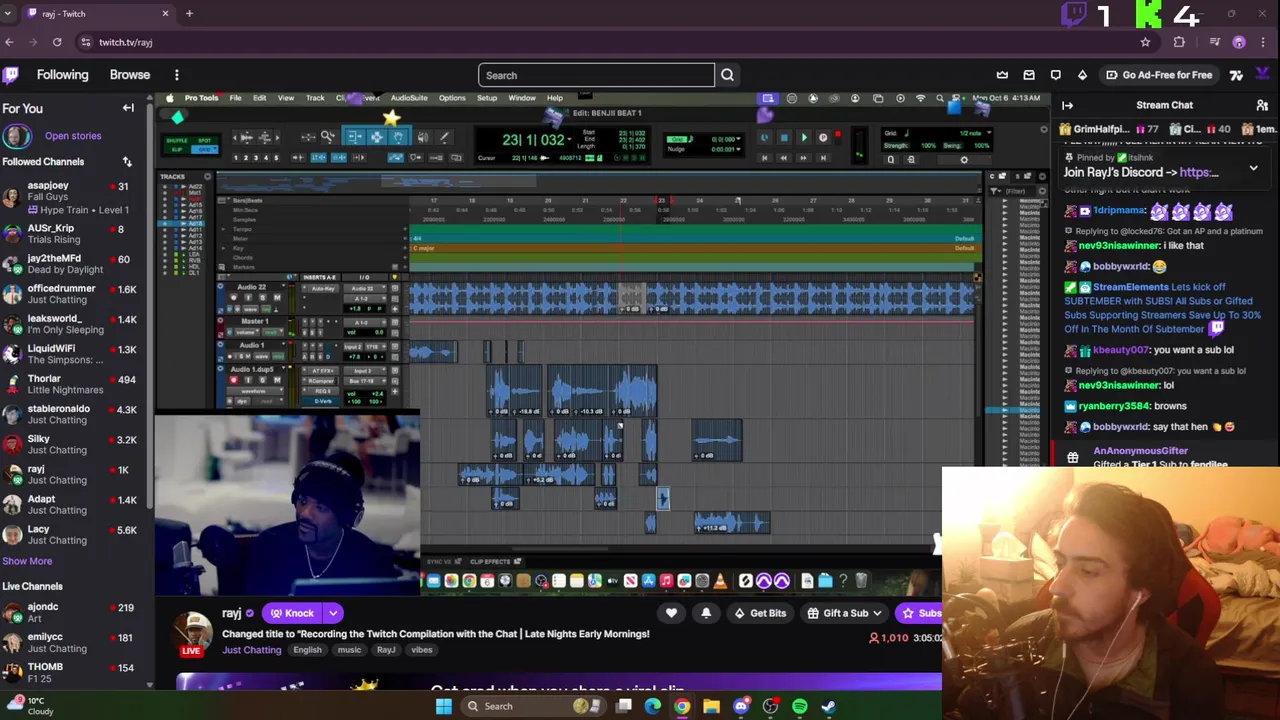Screen dimensions: 1280x720
Task: Open Pro Tools File menu
Action: (x=235, y=98)
